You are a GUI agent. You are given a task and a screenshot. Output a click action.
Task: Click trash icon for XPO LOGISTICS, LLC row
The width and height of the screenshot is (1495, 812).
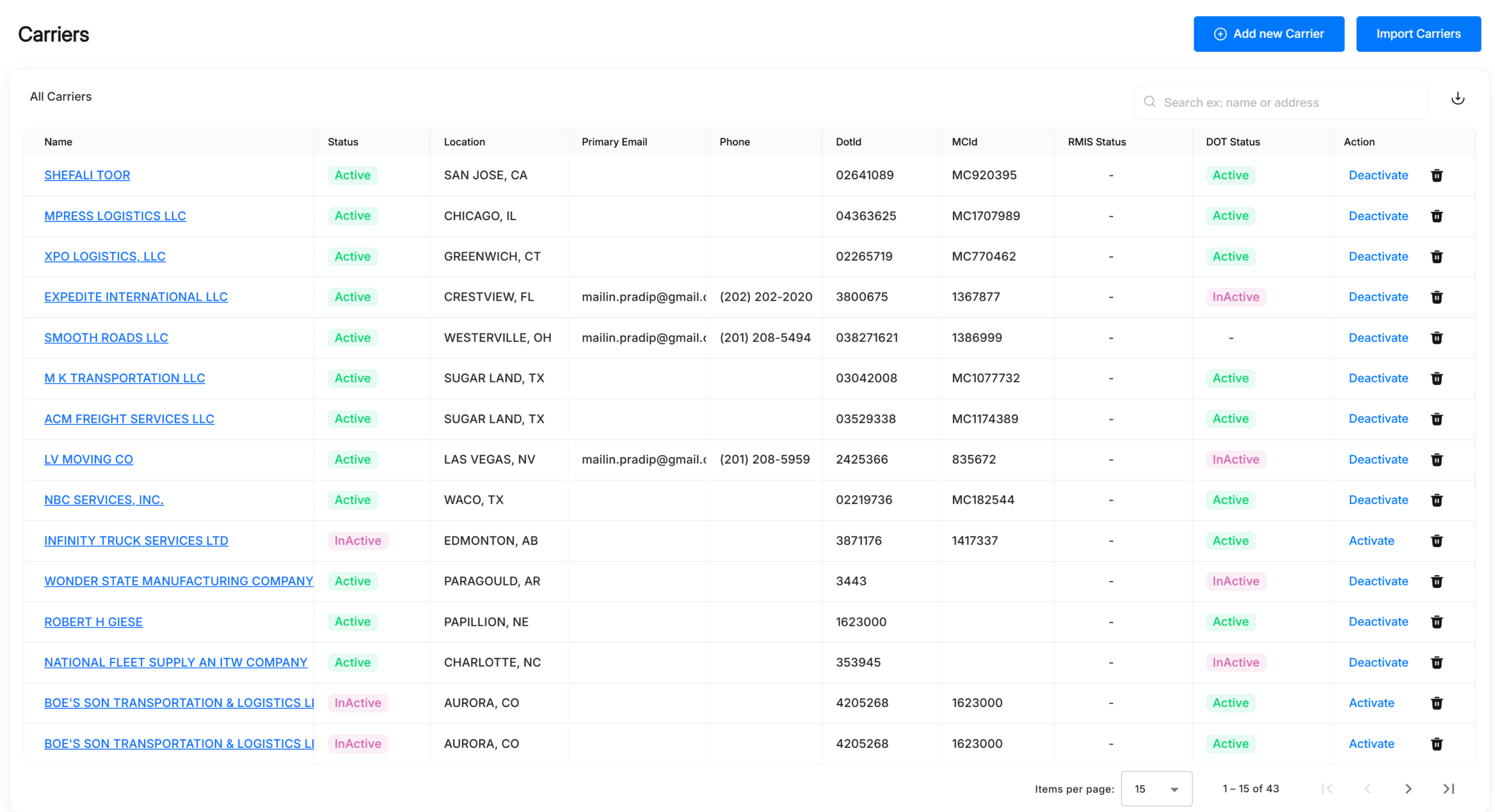[1437, 256]
